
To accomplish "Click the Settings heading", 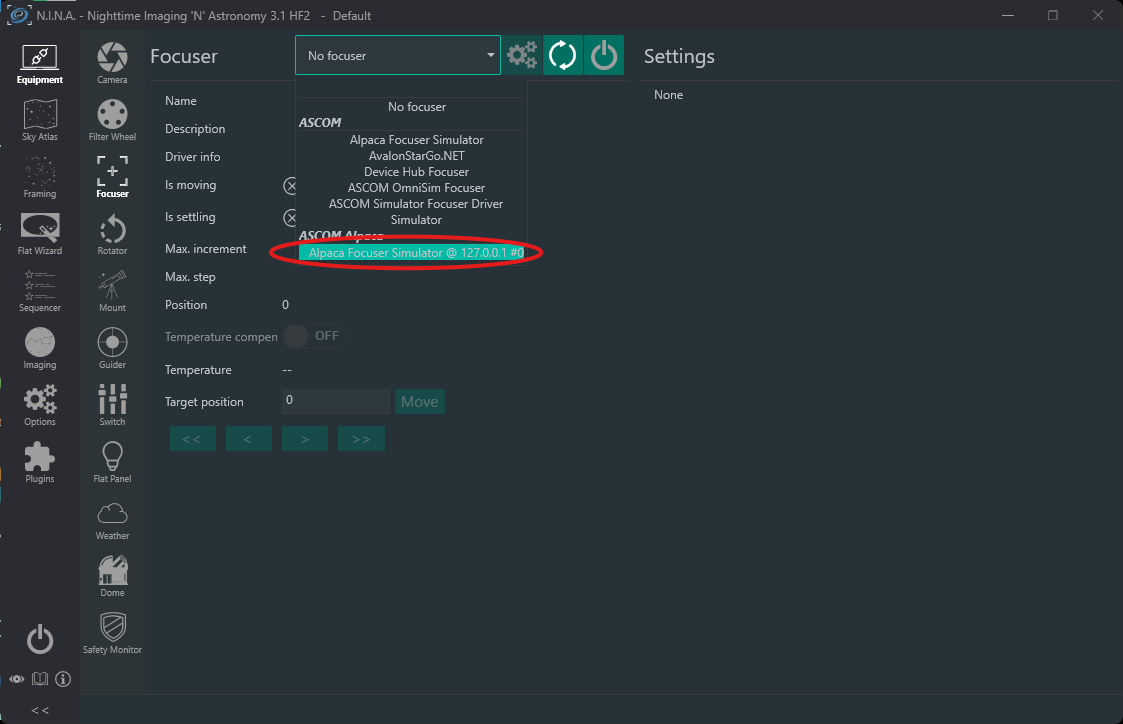I will click(x=679, y=57).
